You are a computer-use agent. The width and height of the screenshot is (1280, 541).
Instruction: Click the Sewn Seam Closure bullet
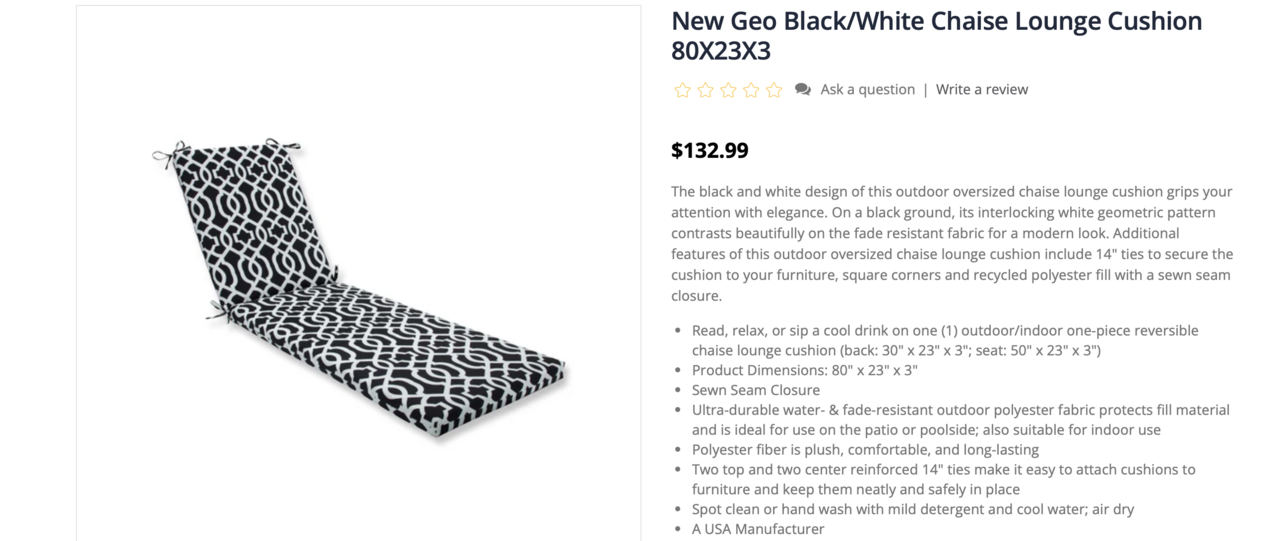tap(755, 390)
